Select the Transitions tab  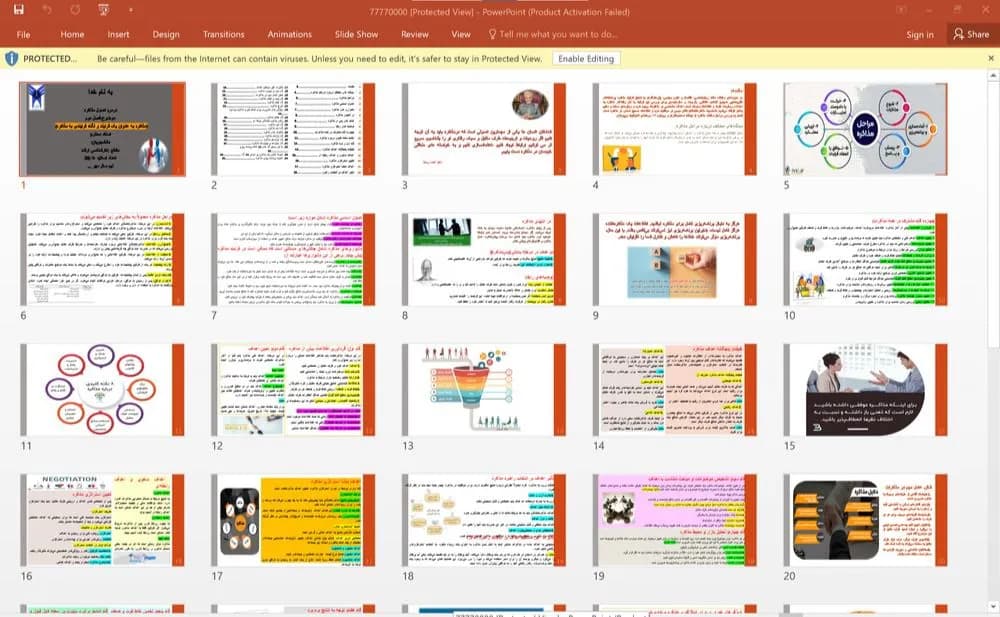click(223, 34)
